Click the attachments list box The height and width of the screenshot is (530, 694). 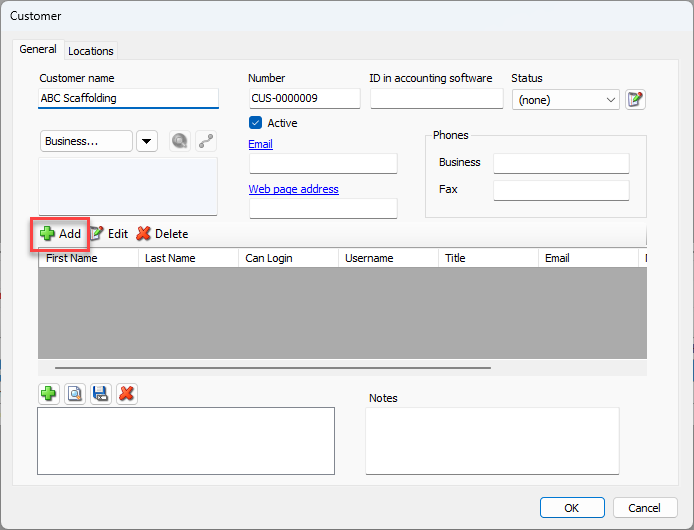coord(186,441)
